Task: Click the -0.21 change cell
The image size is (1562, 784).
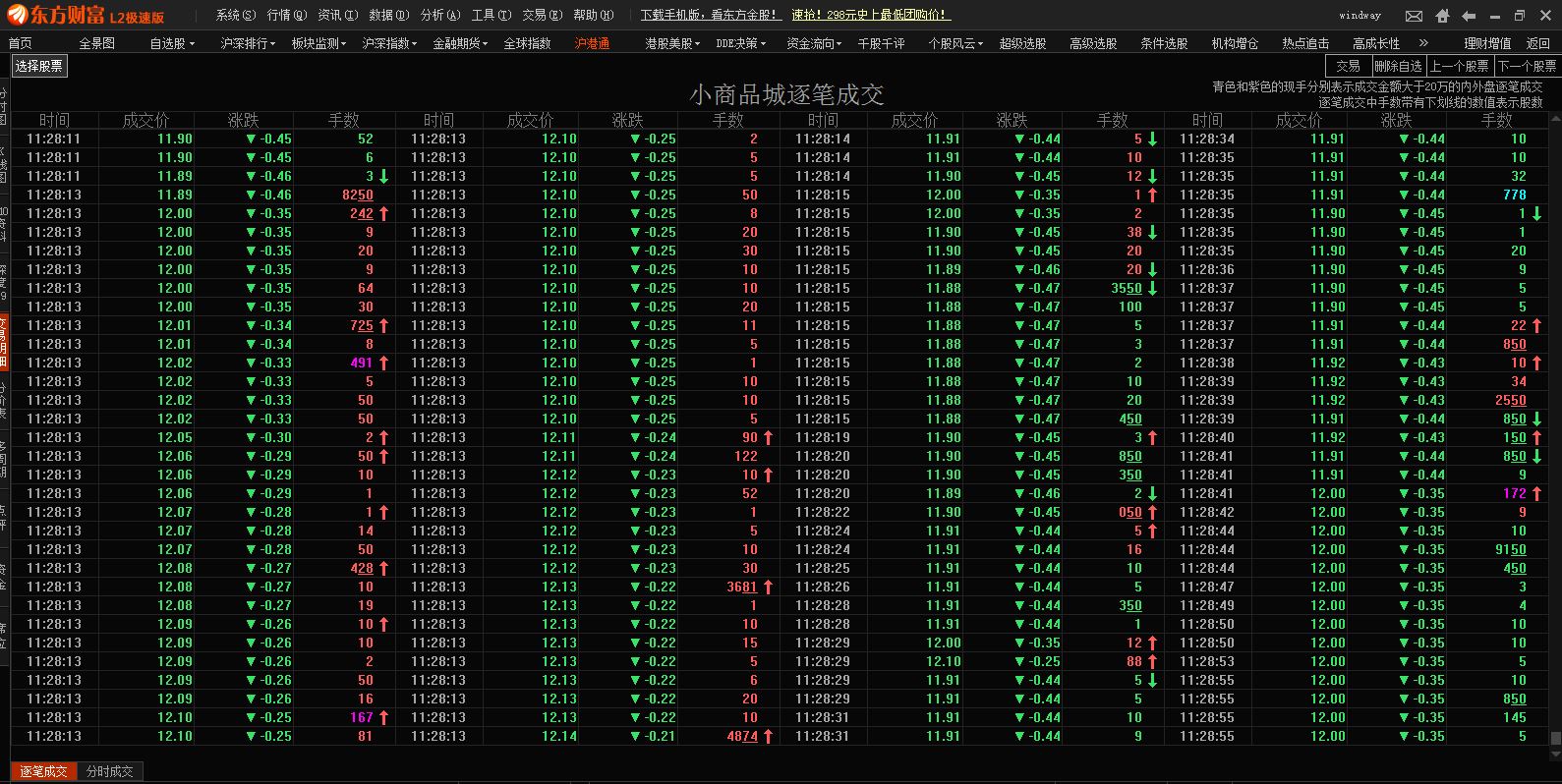Action: coord(653,736)
